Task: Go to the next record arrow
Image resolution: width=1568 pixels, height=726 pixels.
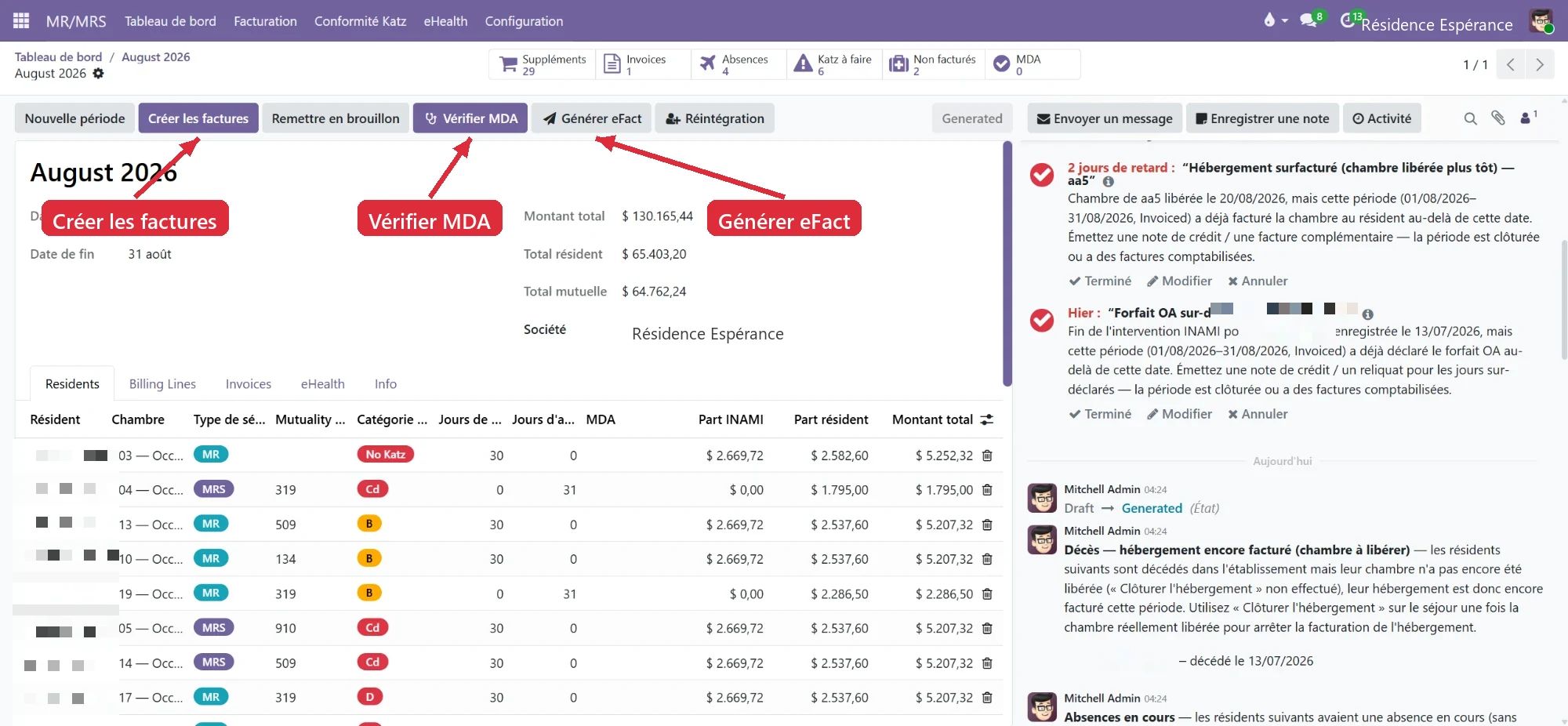Action: tap(1539, 64)
